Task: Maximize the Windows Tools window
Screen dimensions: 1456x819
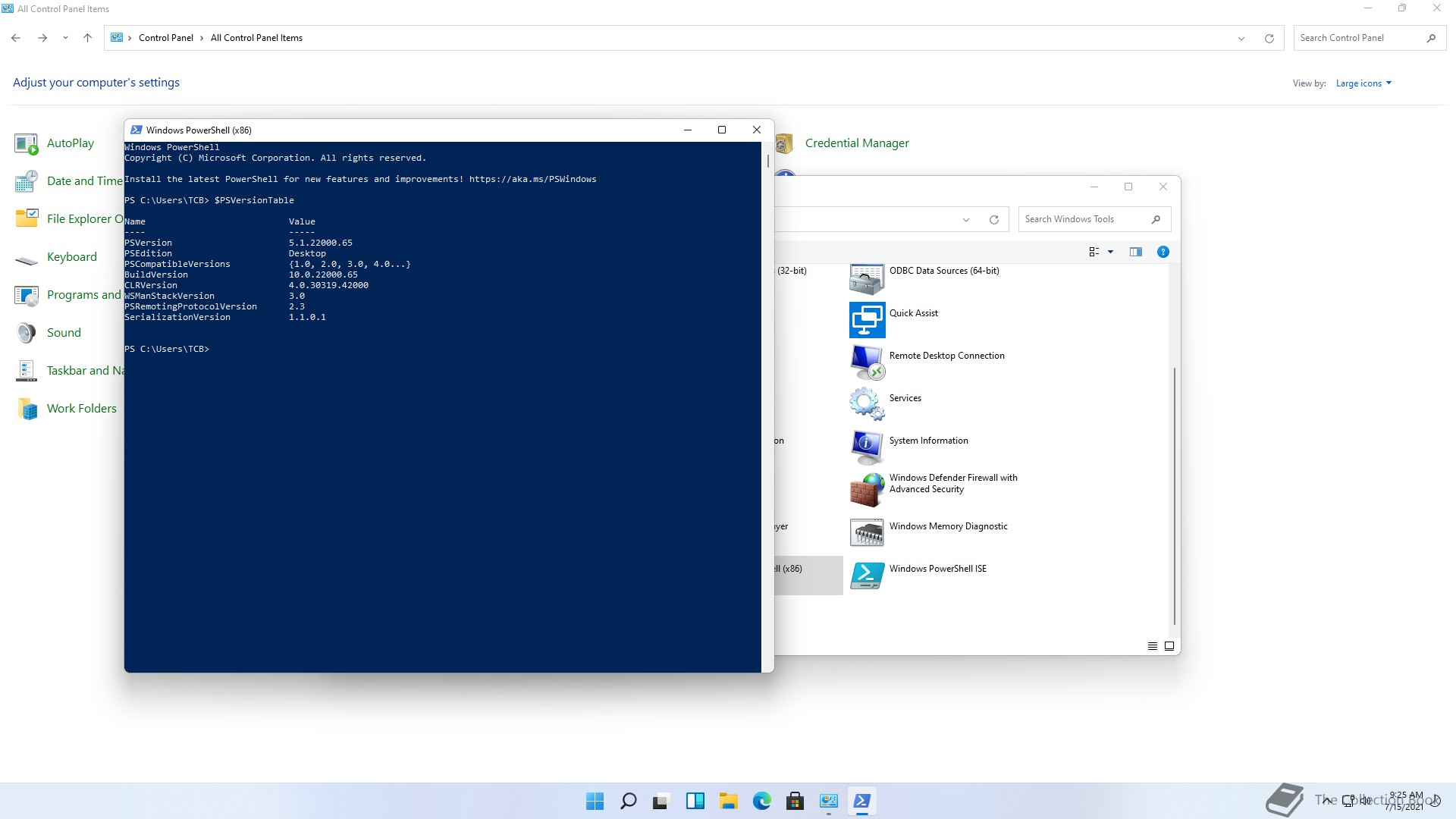Action: tap(1128, 187)
